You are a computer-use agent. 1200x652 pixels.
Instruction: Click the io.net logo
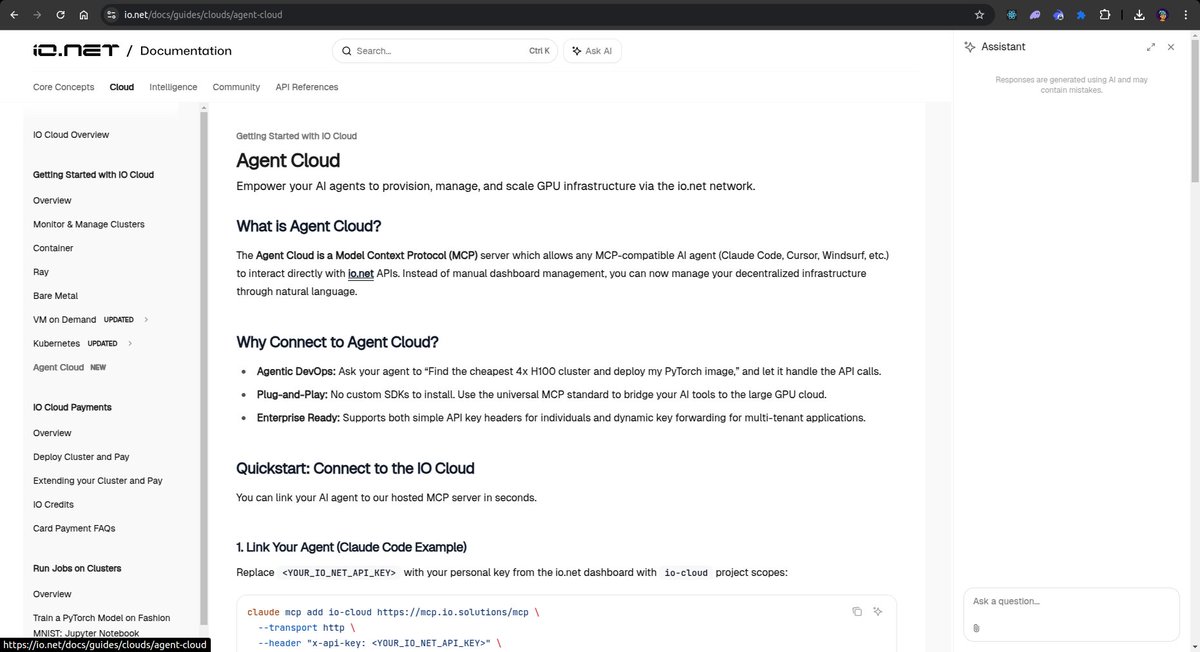click(x=76, y=50)
